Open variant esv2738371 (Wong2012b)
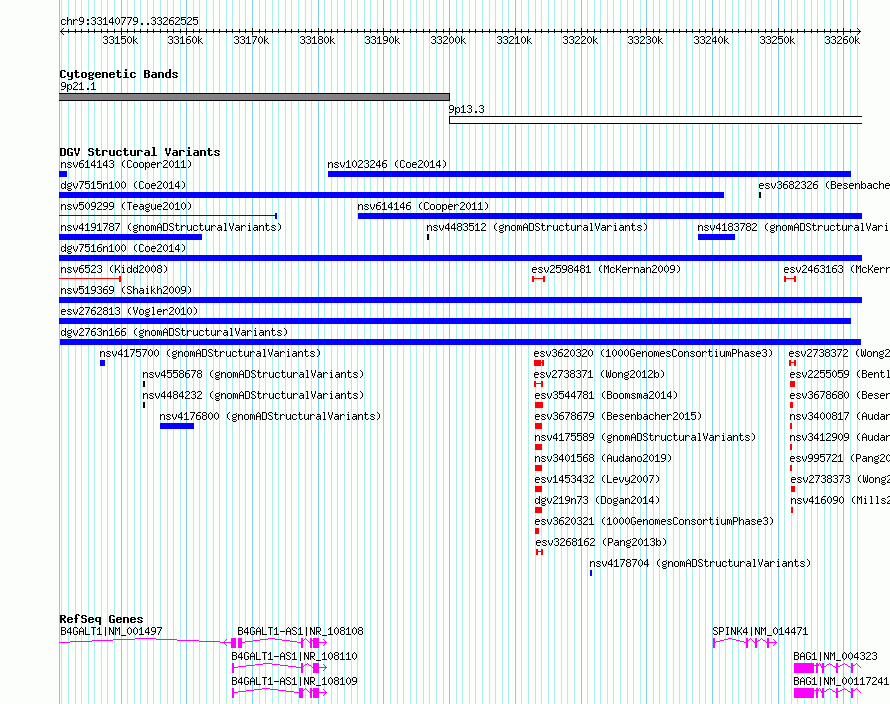890x704 pixels. (x=599, y=374)
